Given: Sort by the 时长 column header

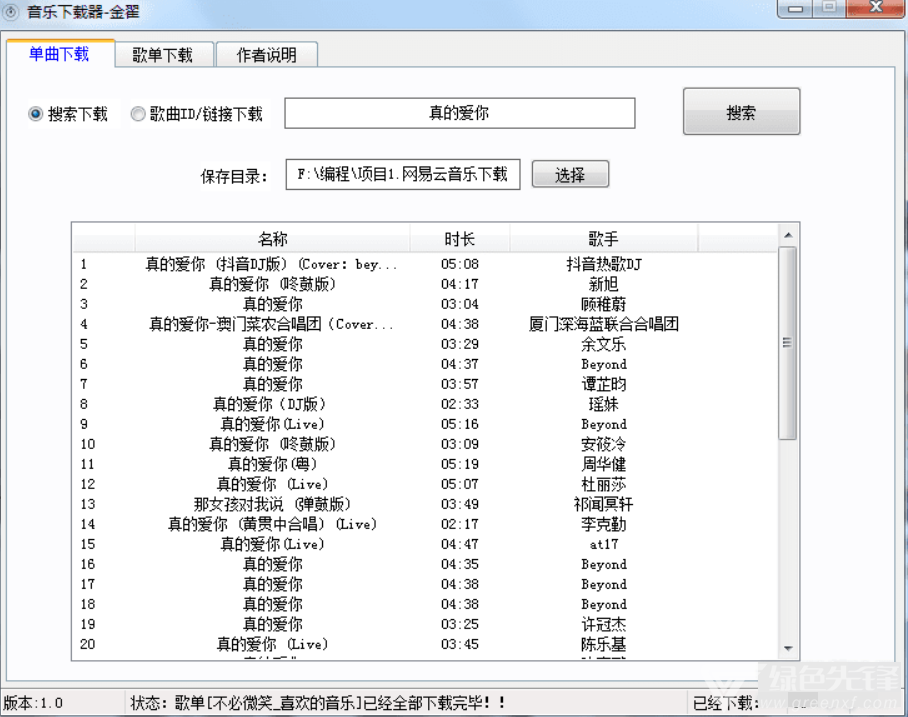Looking at the screenshot, I should coord(460,239).
